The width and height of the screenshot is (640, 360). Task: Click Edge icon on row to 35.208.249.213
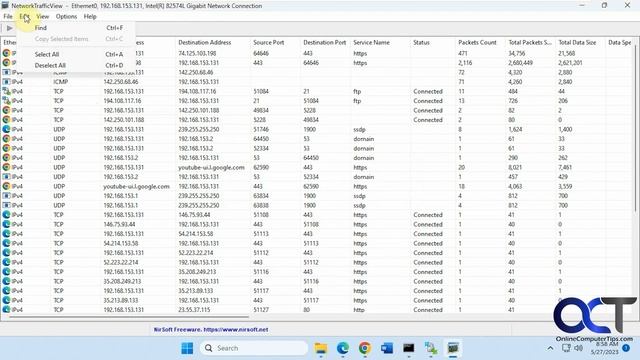[x=6, y=271]
